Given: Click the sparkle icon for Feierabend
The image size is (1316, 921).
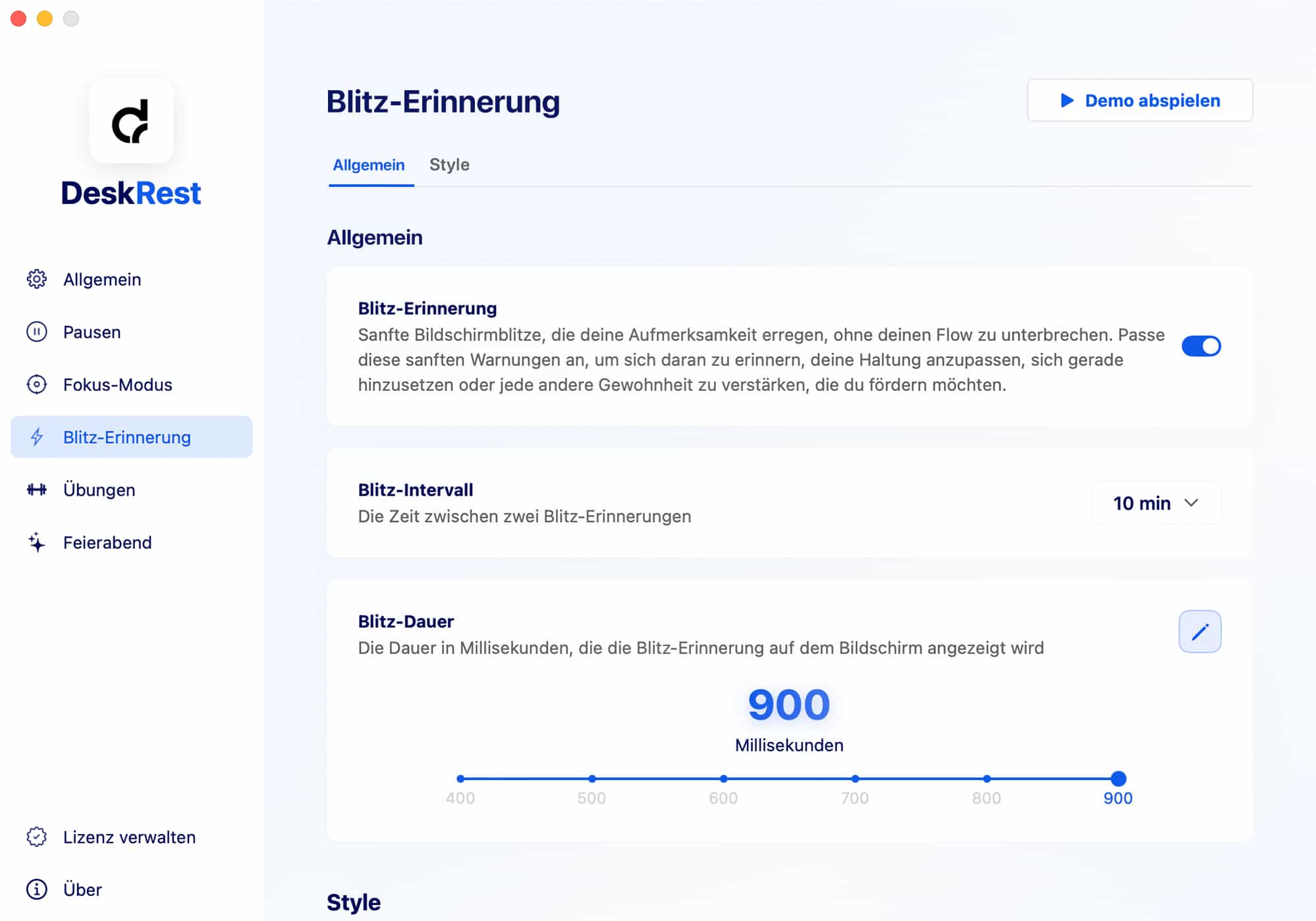Looking at the screenshot, I should click(x=37, y=542).
